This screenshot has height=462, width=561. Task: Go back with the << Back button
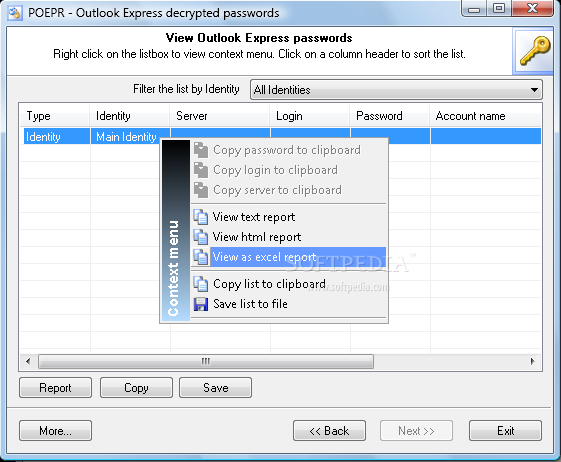(330, 431)
